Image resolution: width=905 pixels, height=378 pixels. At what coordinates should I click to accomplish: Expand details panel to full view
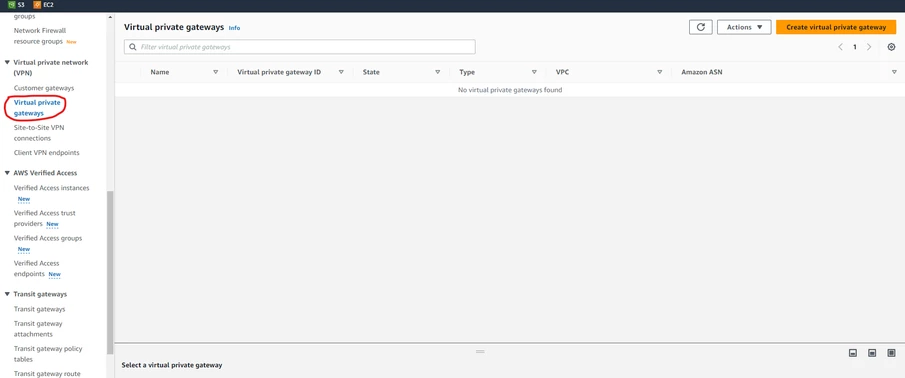tap(891, 353)
